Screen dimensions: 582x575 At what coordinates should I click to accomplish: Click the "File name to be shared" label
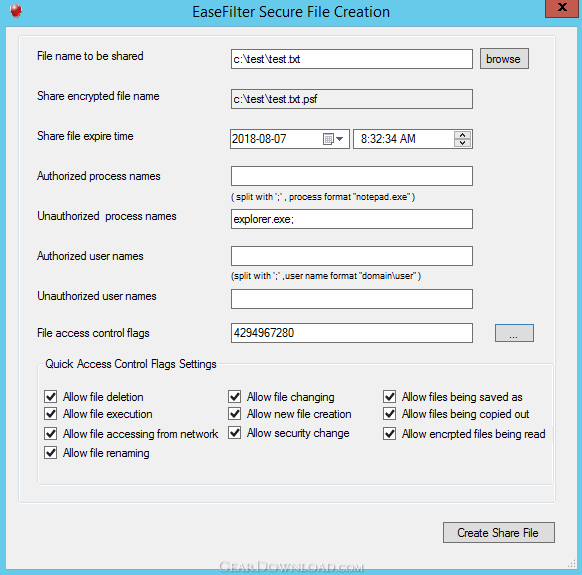tap(90, 56)
